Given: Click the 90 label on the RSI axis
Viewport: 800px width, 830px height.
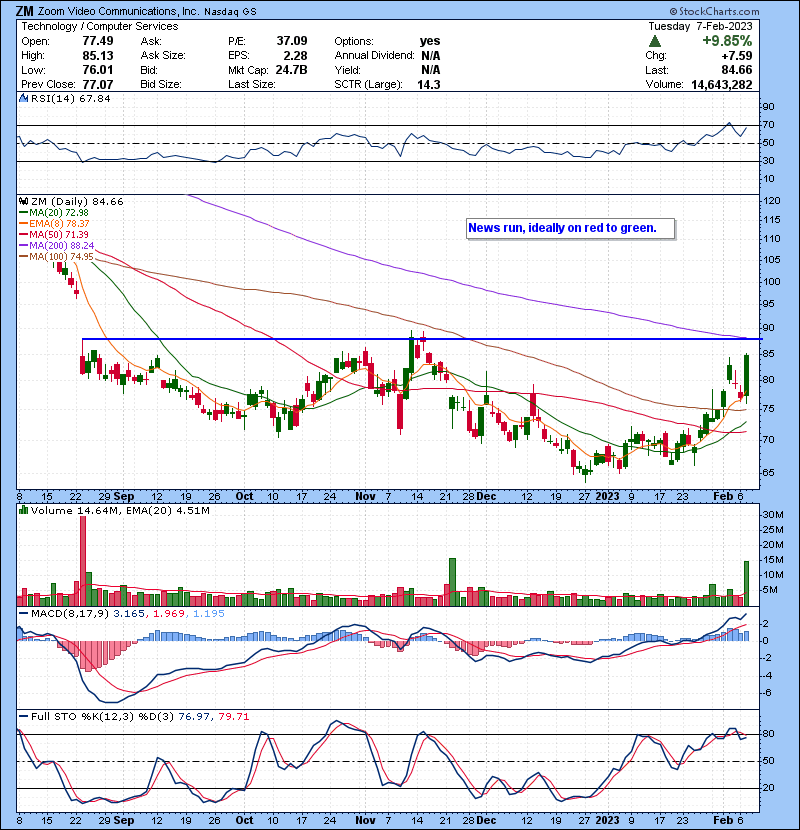Looking at the screenshot, I should click(x=768, y=107).
